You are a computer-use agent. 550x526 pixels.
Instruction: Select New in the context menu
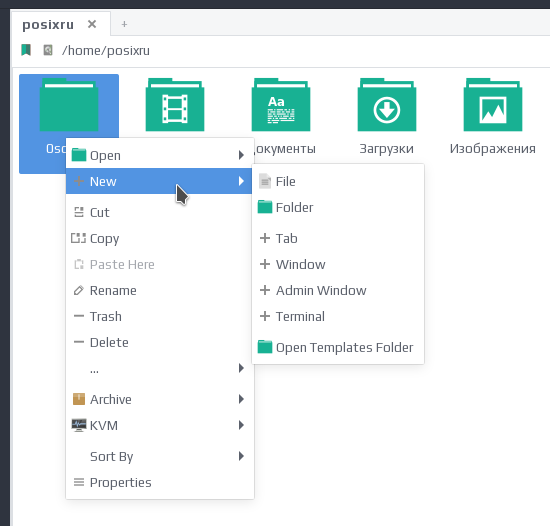coord(159,181)
